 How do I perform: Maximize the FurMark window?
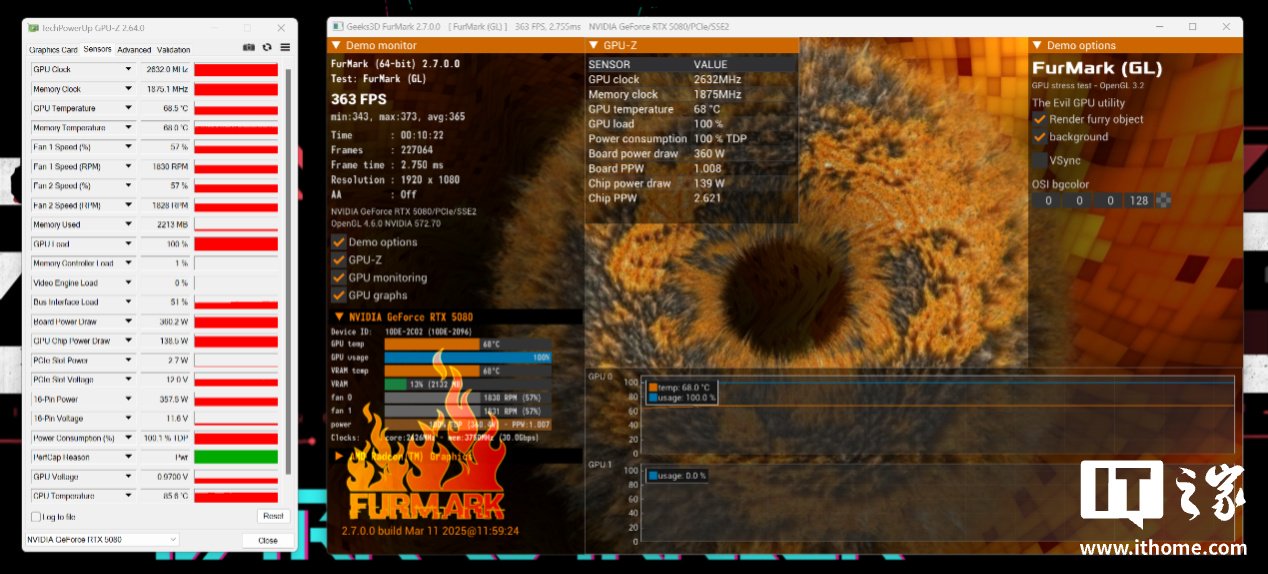pyautogui.click(x=1193, y=26)
